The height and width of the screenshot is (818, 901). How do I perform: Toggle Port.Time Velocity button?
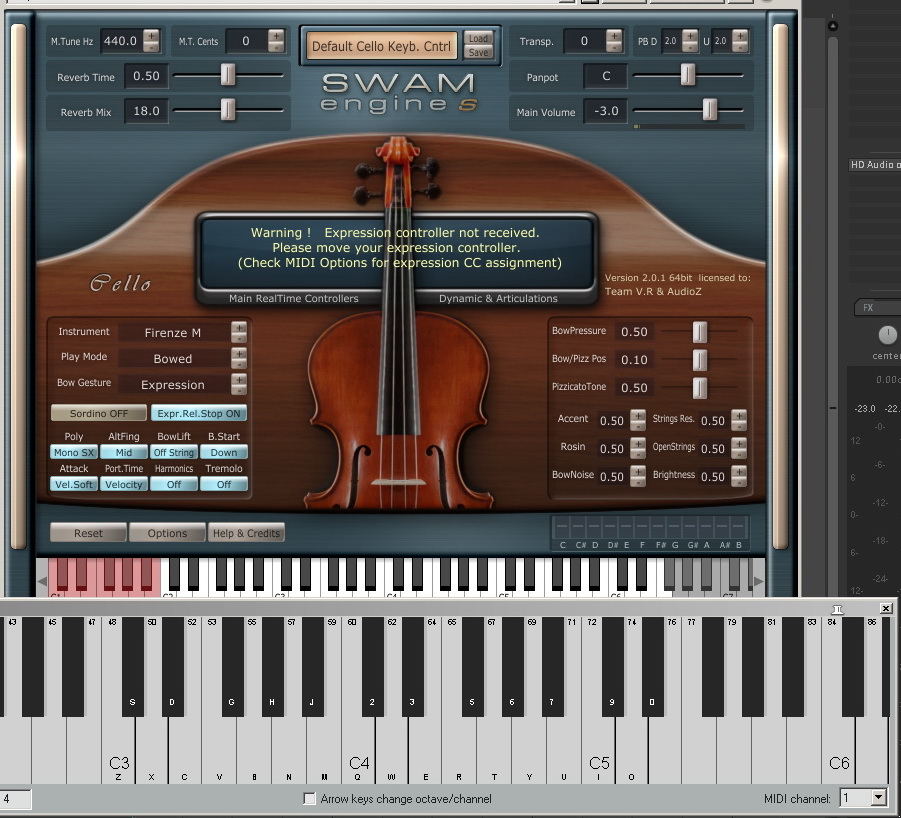[124, 484]
